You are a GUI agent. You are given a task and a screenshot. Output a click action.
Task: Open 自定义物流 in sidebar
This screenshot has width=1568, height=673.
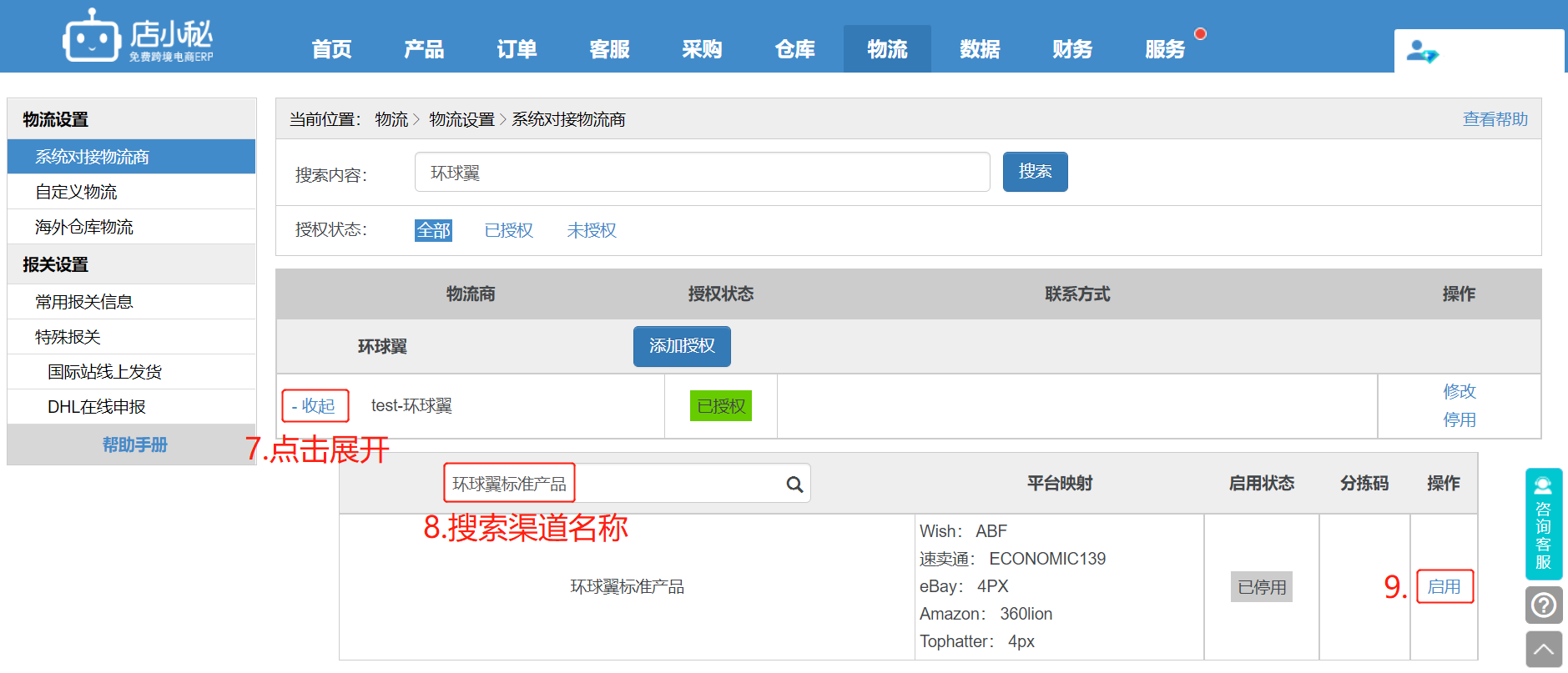click(x=132, y=192)
